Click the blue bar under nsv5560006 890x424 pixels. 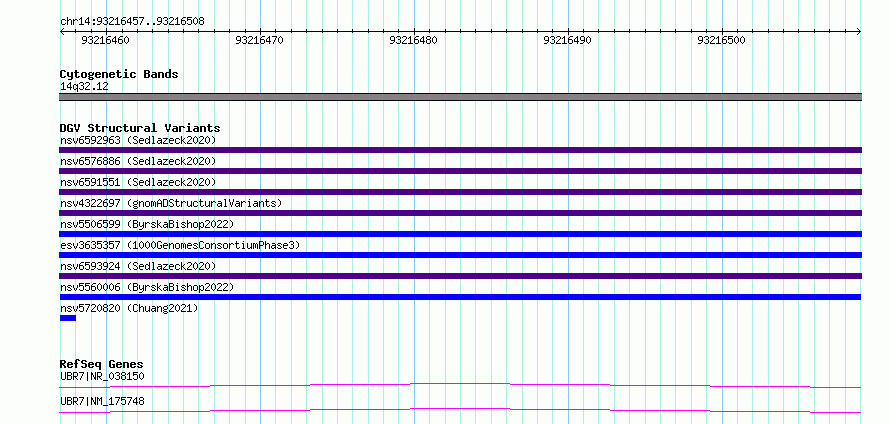click(460, 297)
